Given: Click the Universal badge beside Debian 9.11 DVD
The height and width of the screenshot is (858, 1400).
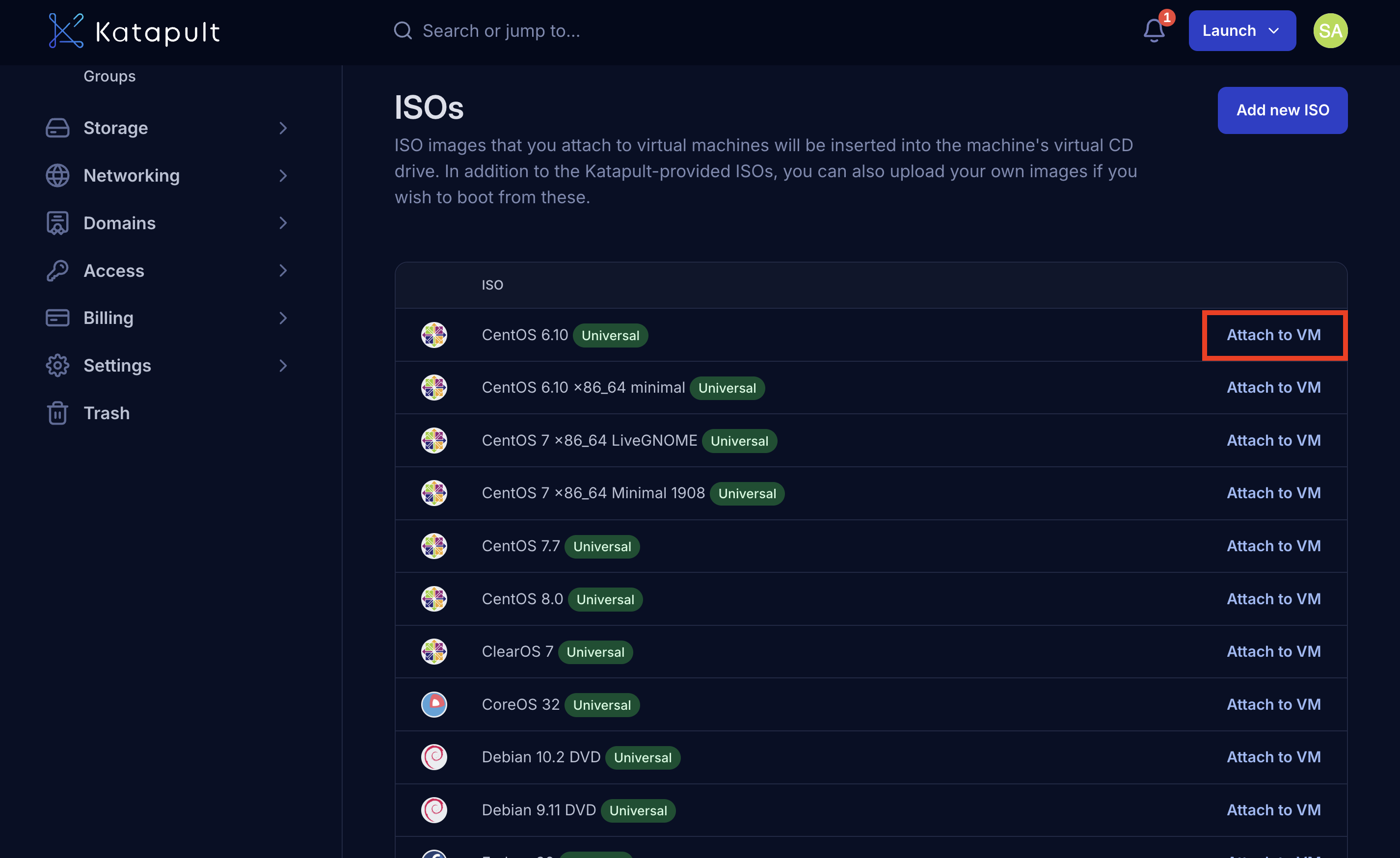Looking at the screenshot, I should [638, 811].
